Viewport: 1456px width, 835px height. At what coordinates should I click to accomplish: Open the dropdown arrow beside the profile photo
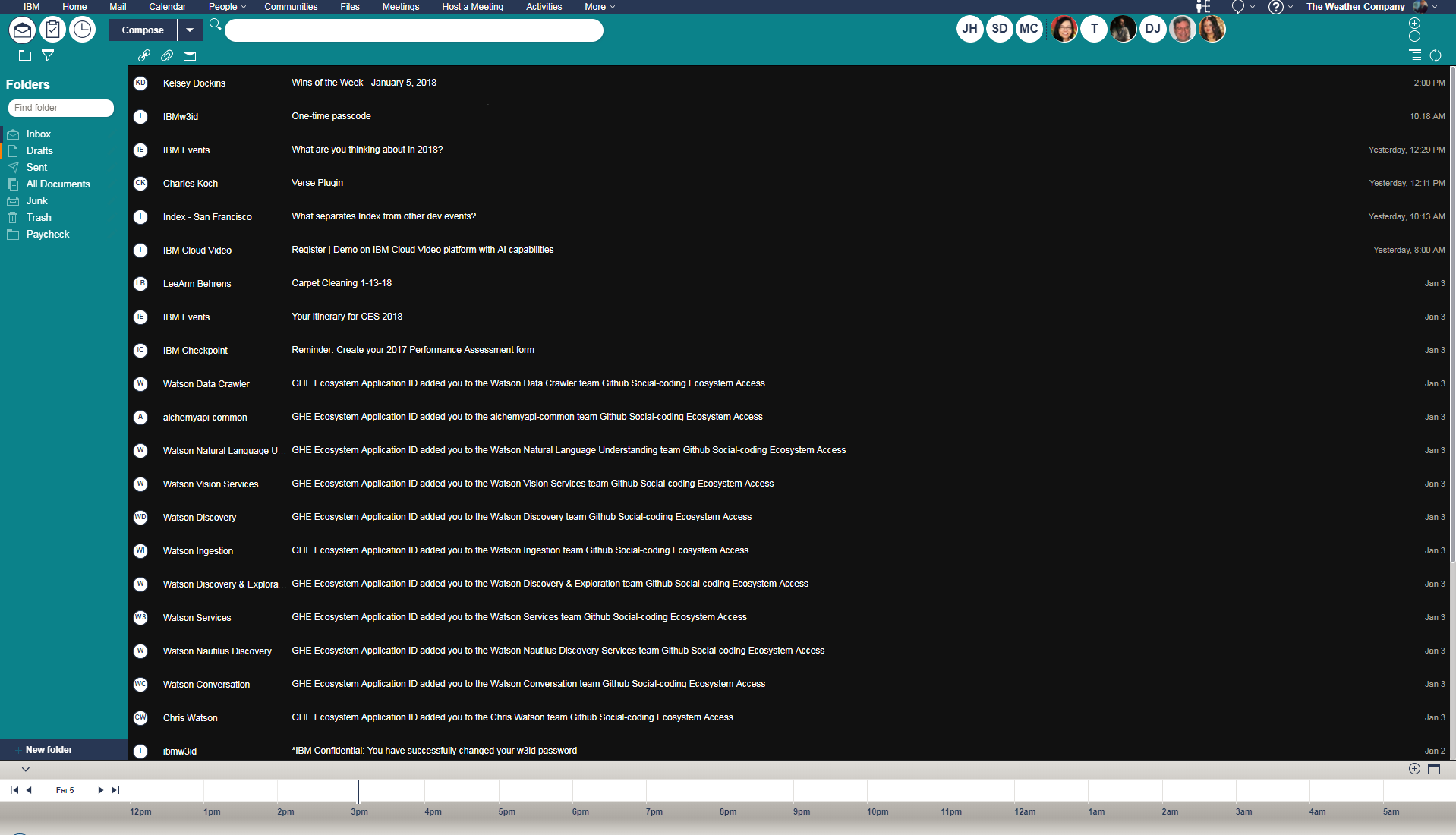(1435, 7)
